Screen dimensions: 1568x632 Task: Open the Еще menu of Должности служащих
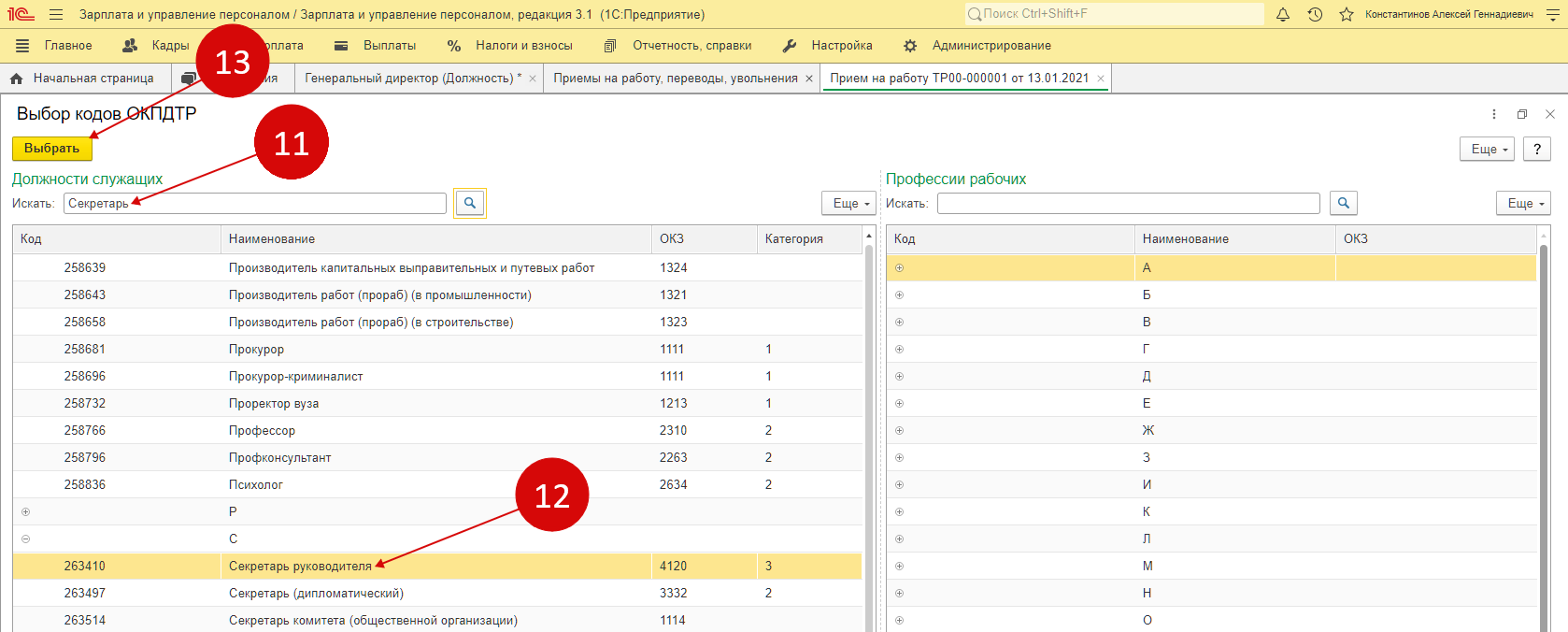pos(850,203)
